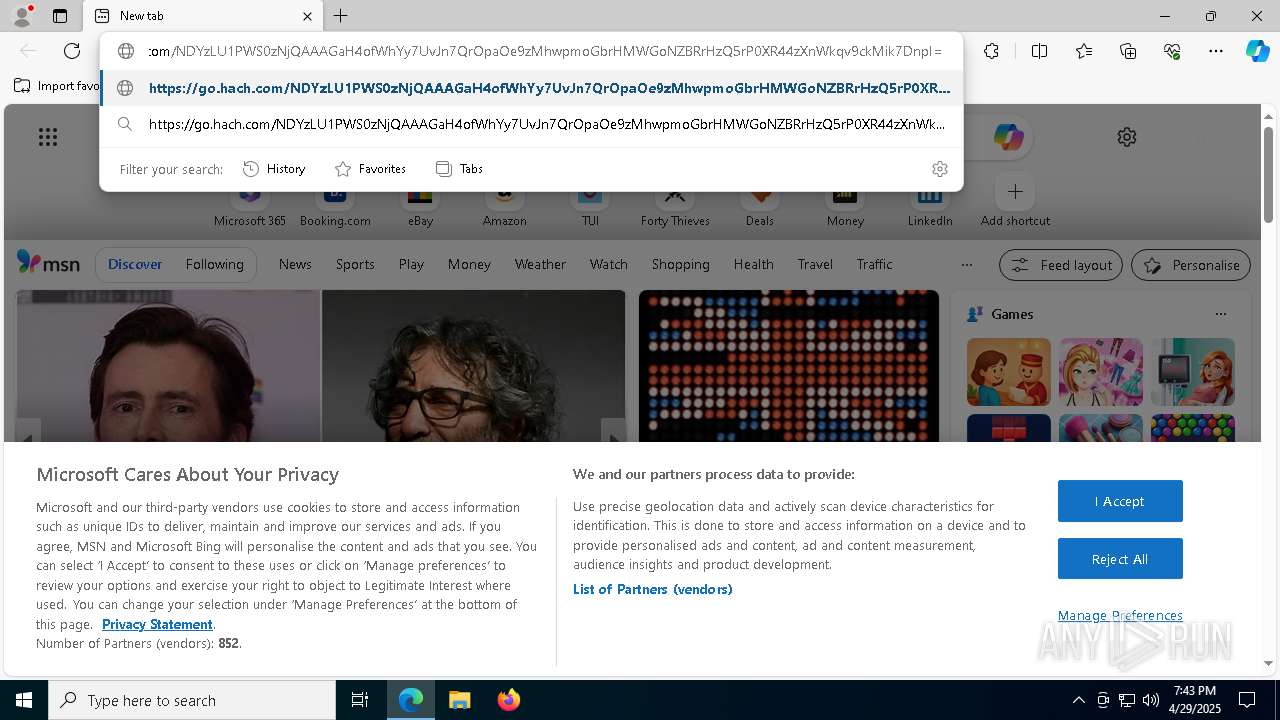Open volume control in system tray
Image resolution: width=1280 pixels, height=720 pixels.
click(x=1151, y=700)
